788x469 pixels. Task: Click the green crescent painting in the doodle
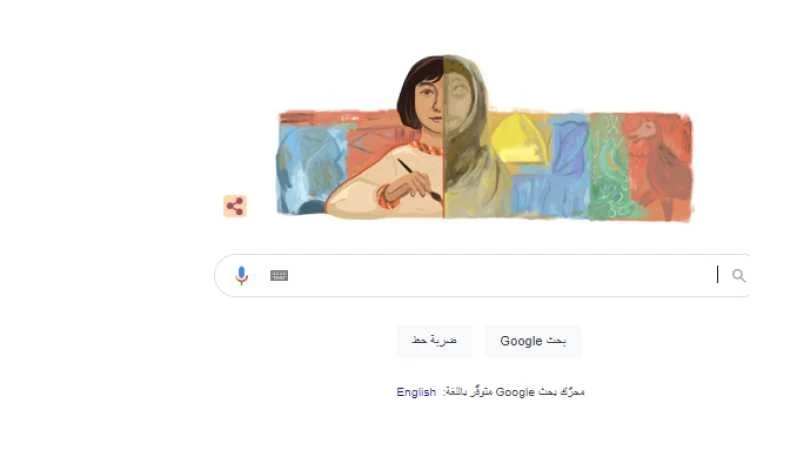point(607,166)
